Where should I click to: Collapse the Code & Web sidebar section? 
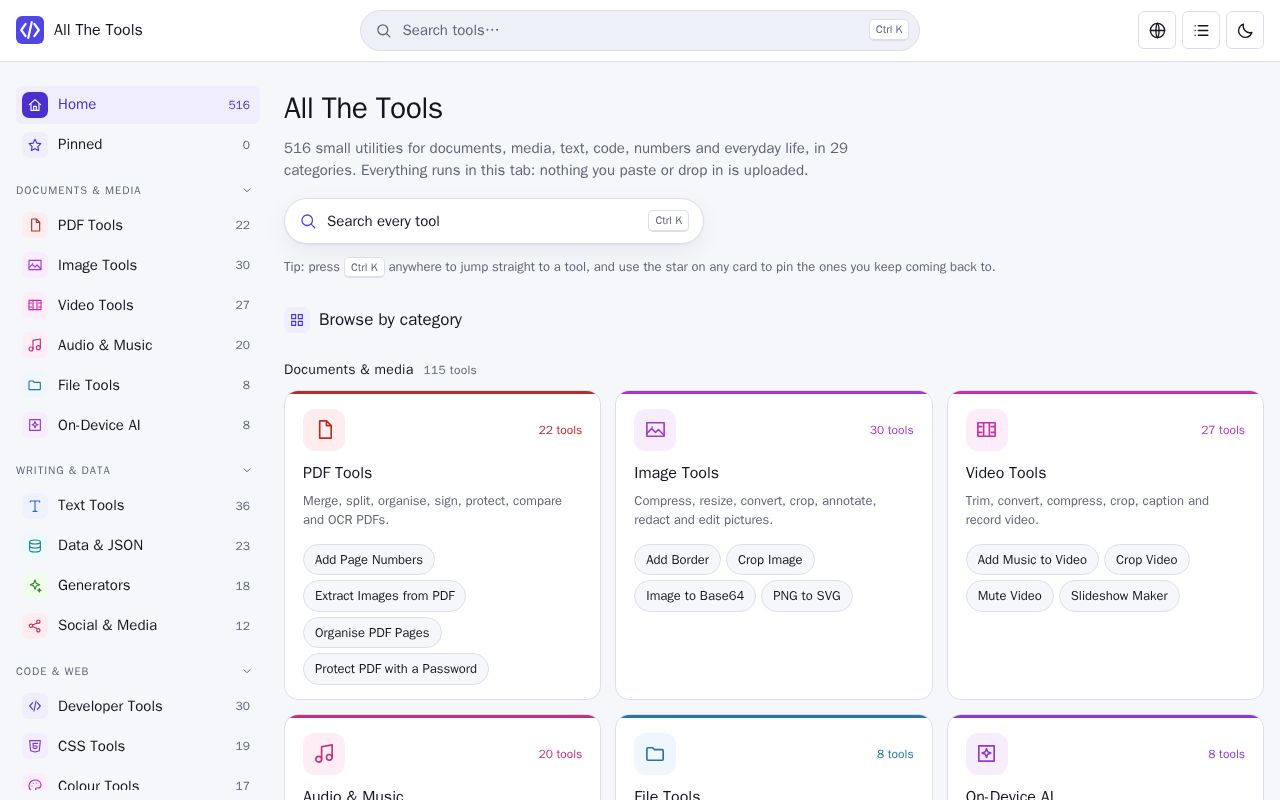(x=247, y=671)
